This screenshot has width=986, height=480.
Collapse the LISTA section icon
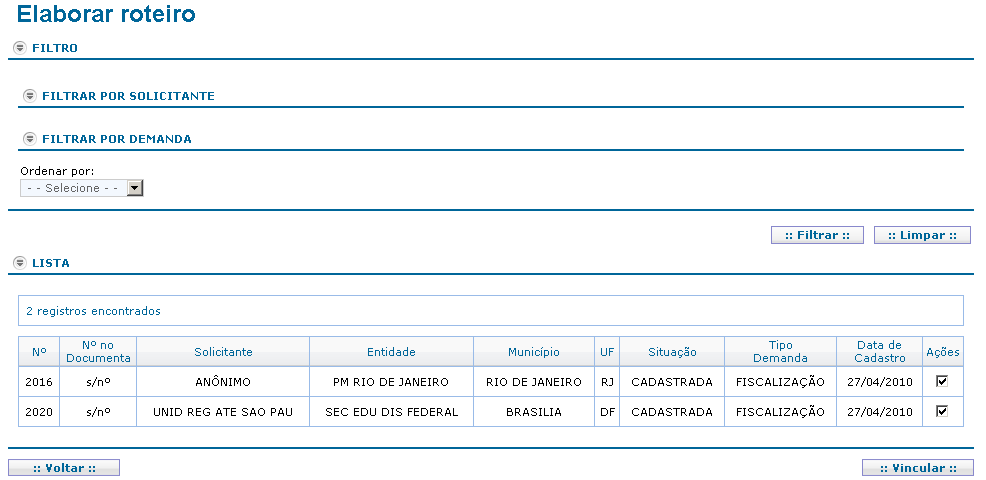tap(20, 263)
